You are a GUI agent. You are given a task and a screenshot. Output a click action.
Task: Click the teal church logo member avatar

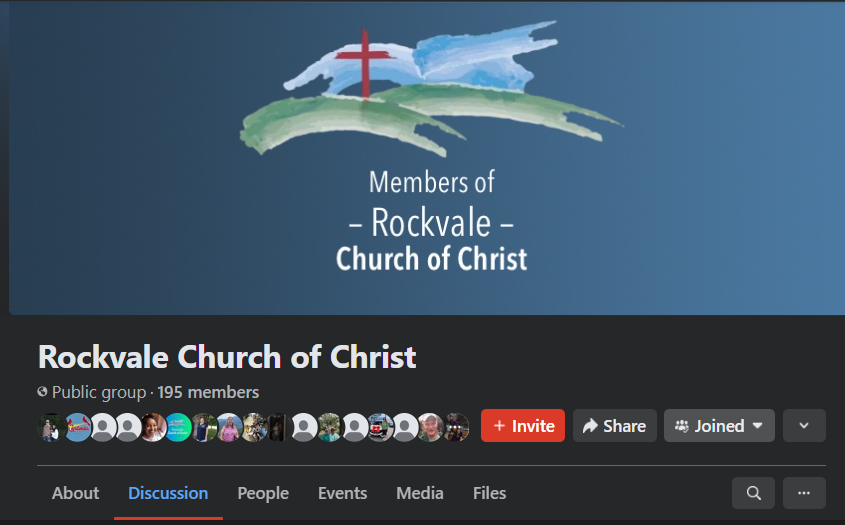178,427
